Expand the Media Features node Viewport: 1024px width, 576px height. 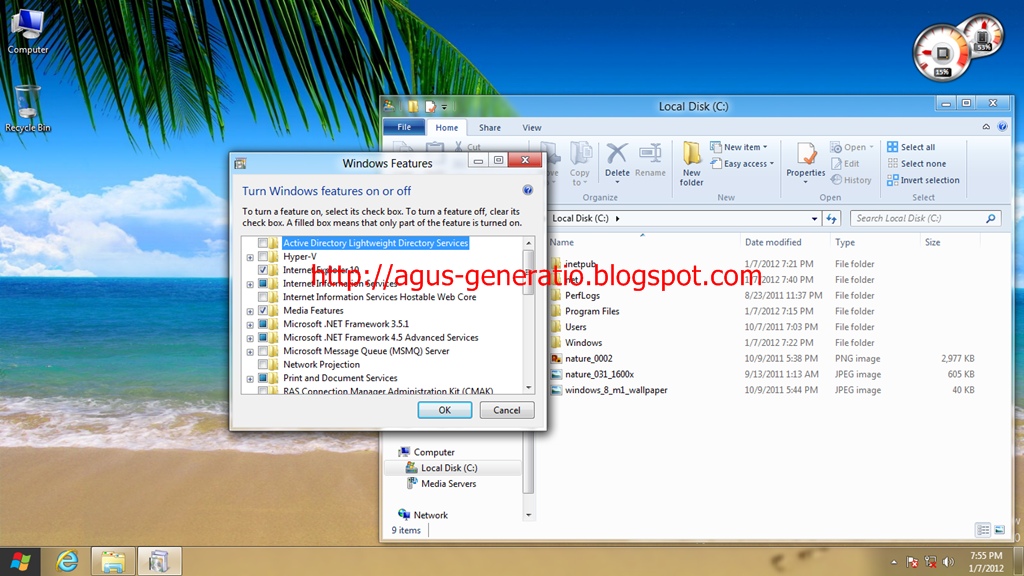250,311
